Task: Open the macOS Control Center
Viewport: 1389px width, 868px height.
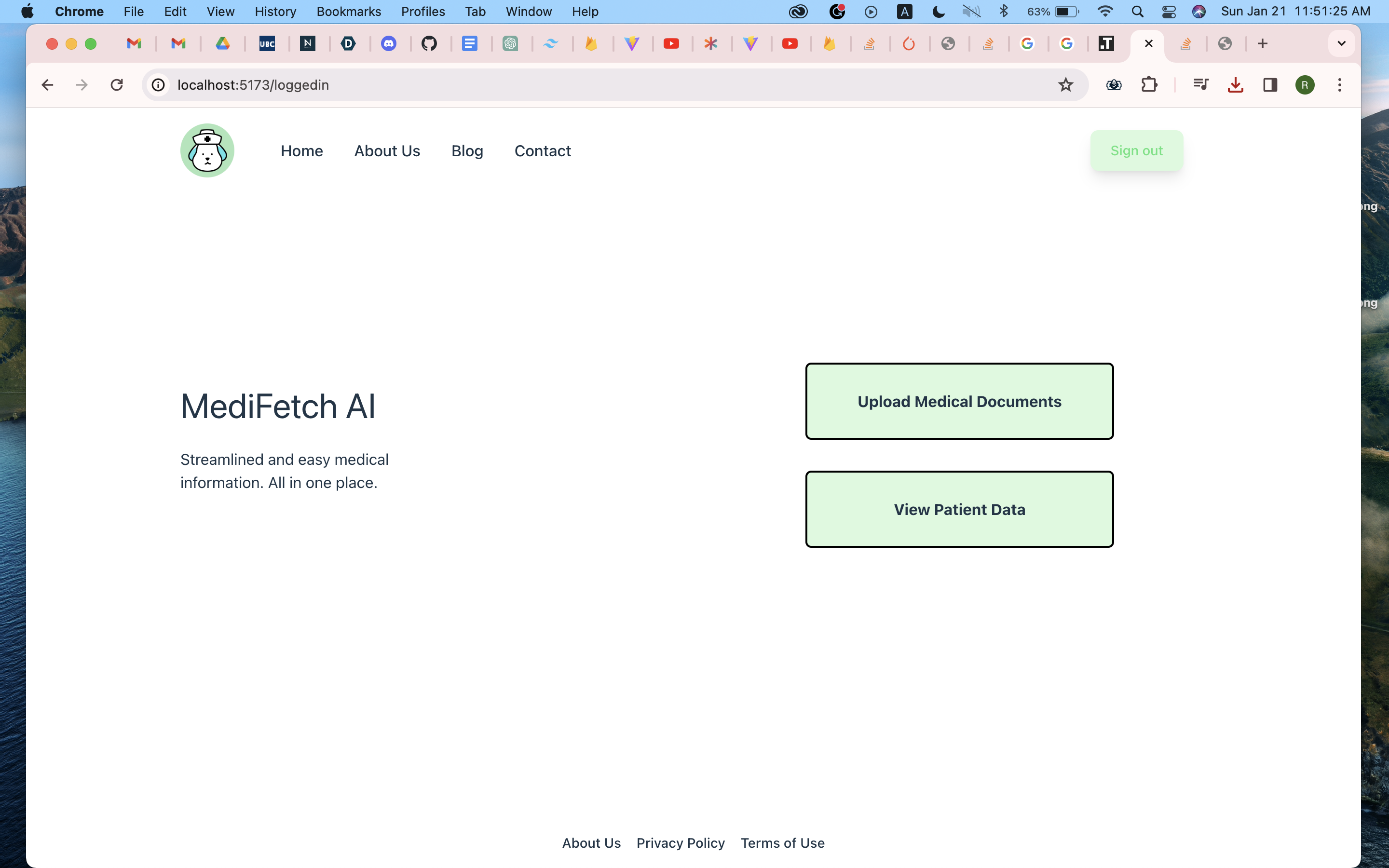Action: coord(1169,12)
